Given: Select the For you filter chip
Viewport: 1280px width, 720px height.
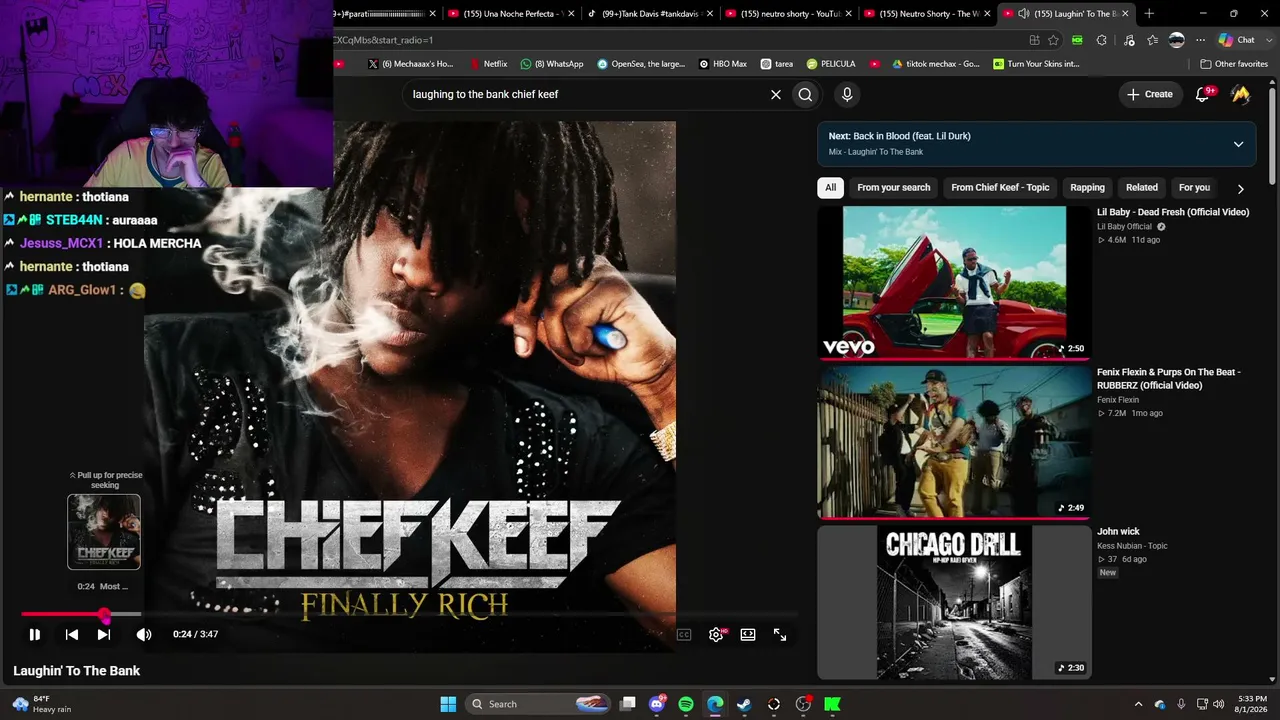Looking at the screenshot, I should (1194, 188).
